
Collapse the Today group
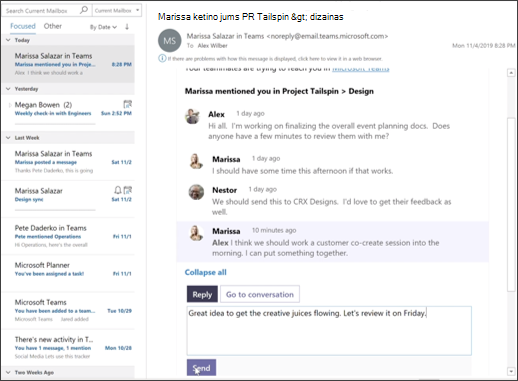(x=8, y=40)
